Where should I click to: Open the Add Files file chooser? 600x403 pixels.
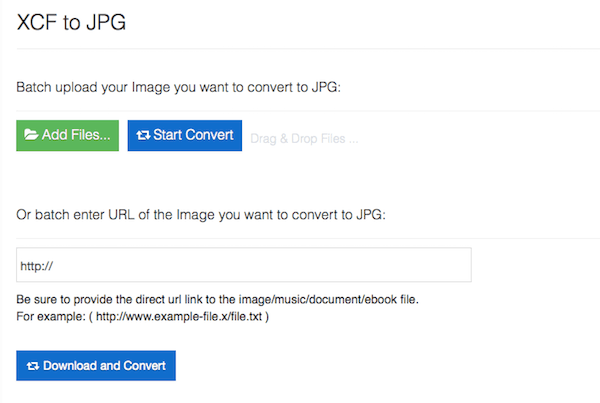[67, 135]
